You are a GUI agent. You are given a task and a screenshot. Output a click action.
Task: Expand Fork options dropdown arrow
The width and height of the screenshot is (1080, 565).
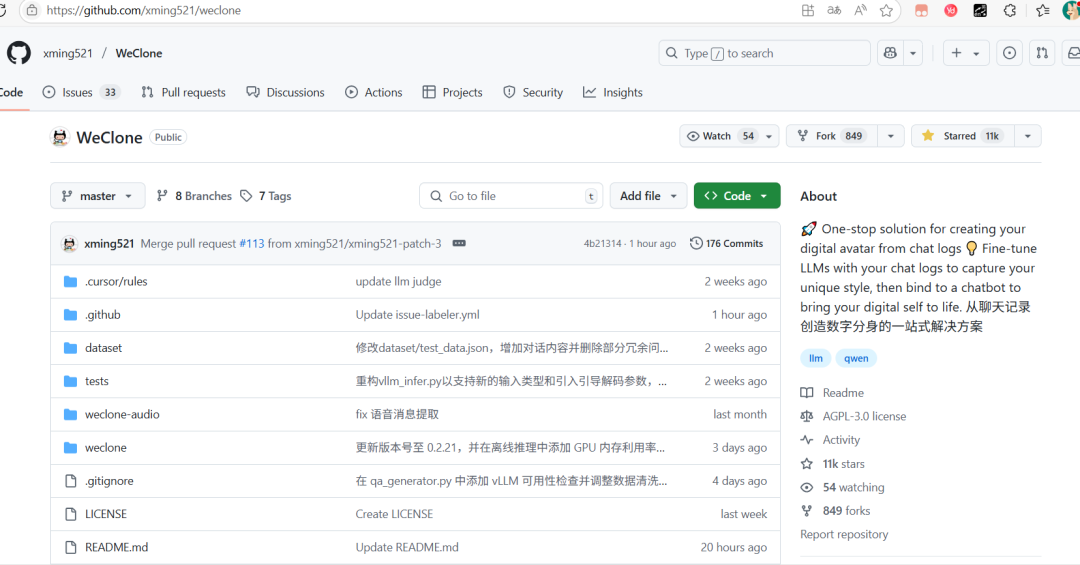[891, 136]
